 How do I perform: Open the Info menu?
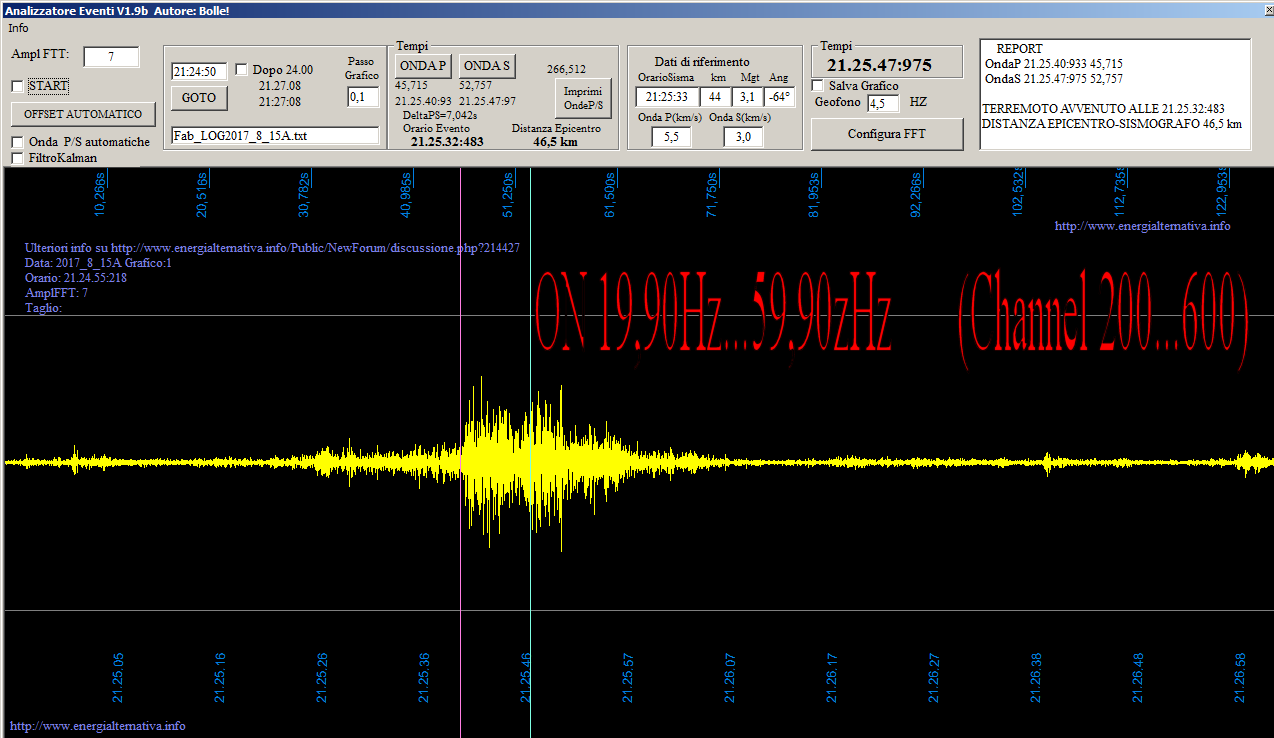click(x=18, y=28)
